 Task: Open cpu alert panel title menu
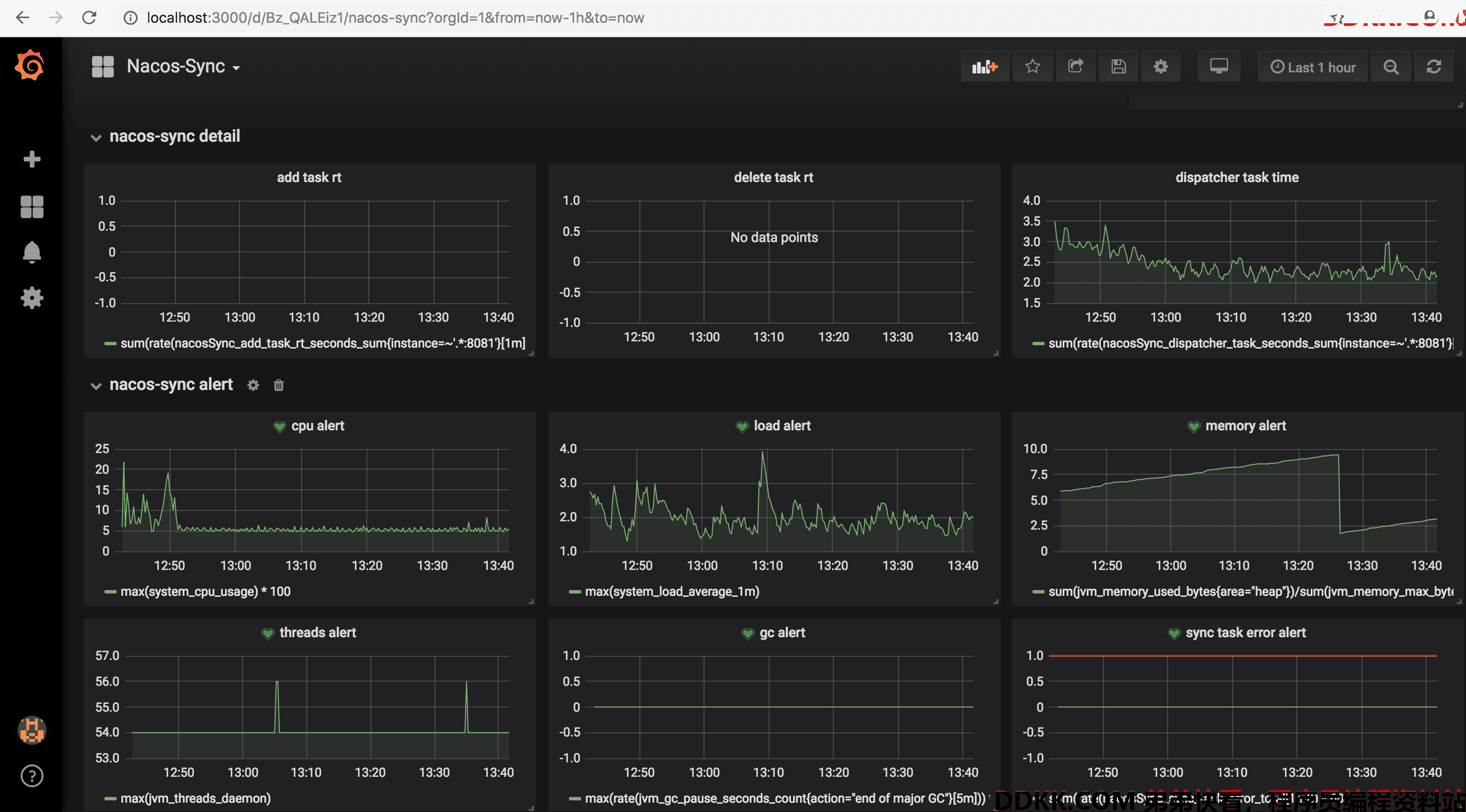coord(318,426)
